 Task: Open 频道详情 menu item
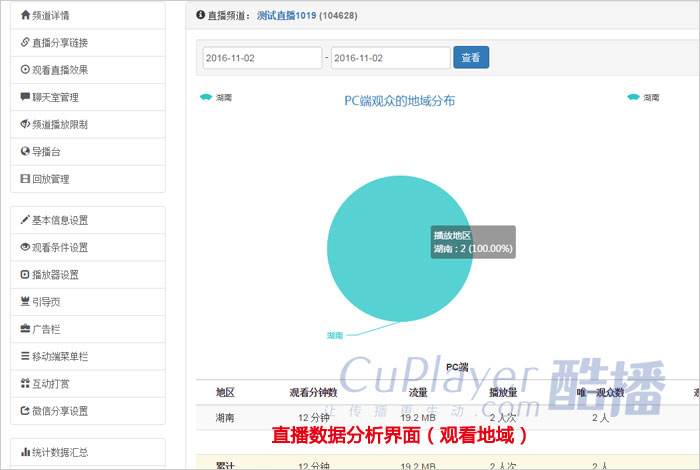click(x=88, y=16)
